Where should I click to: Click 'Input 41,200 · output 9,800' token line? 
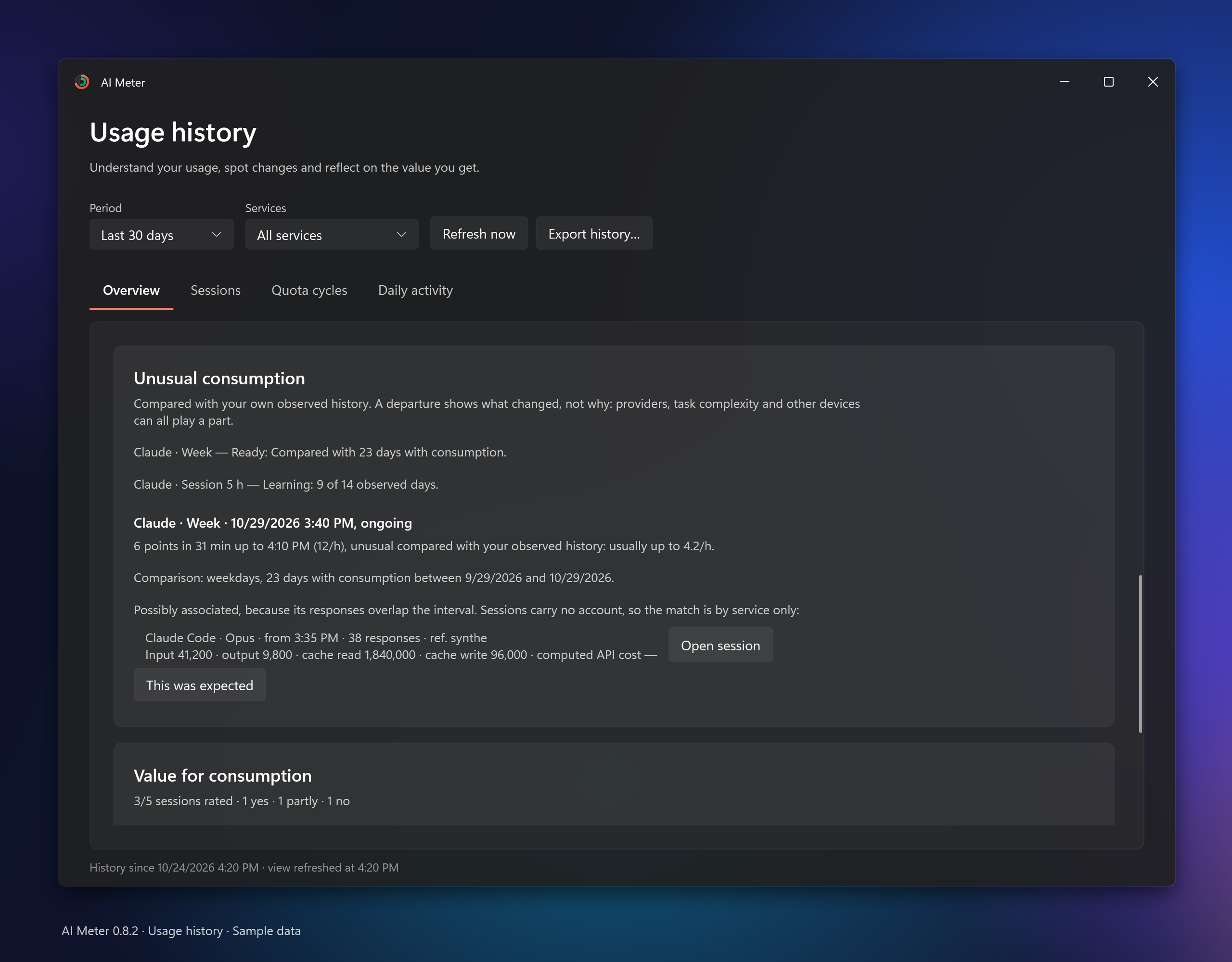[401, 655]
